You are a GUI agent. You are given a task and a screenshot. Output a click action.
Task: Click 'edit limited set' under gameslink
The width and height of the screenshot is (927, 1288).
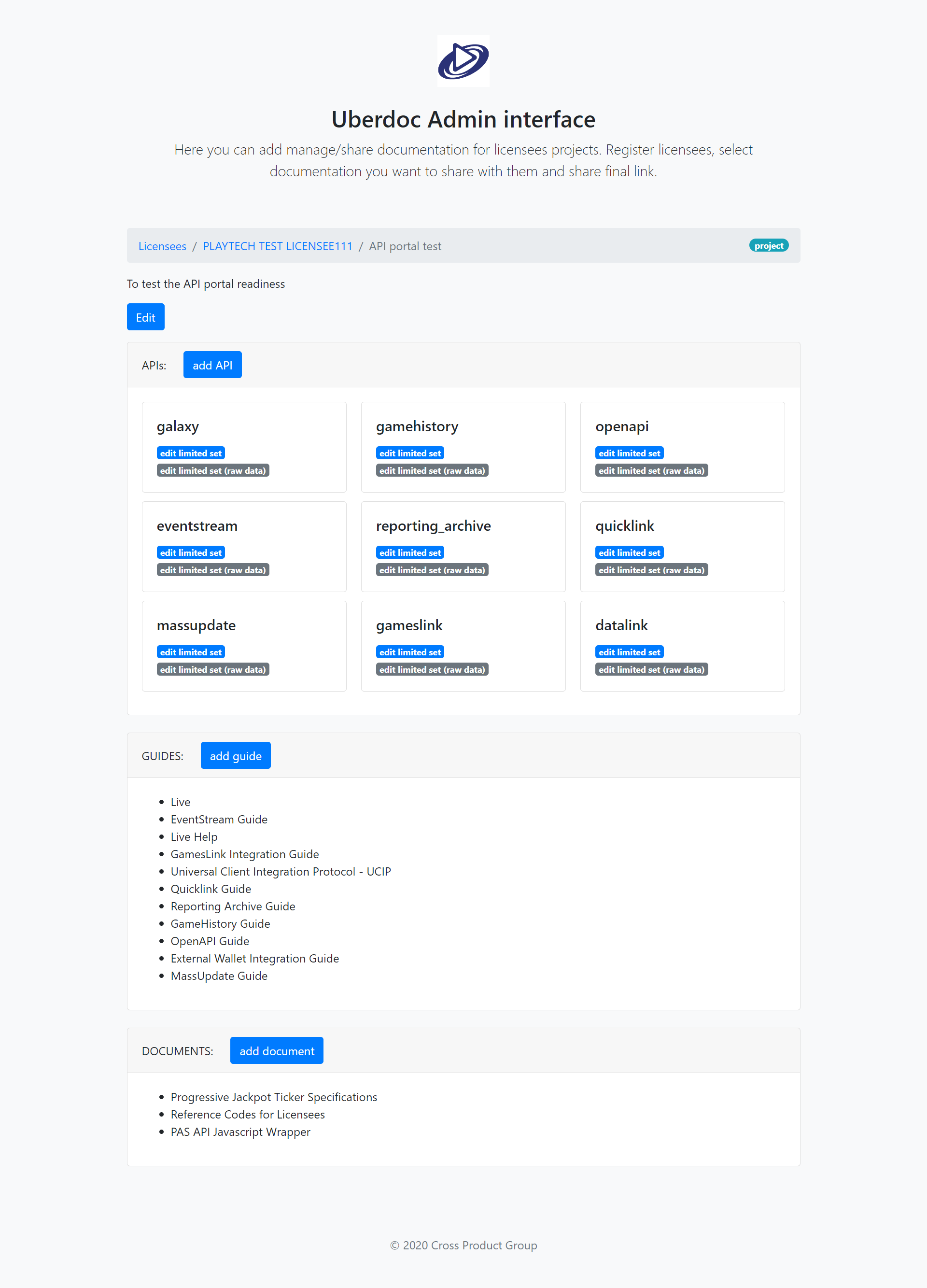(410, 652)
